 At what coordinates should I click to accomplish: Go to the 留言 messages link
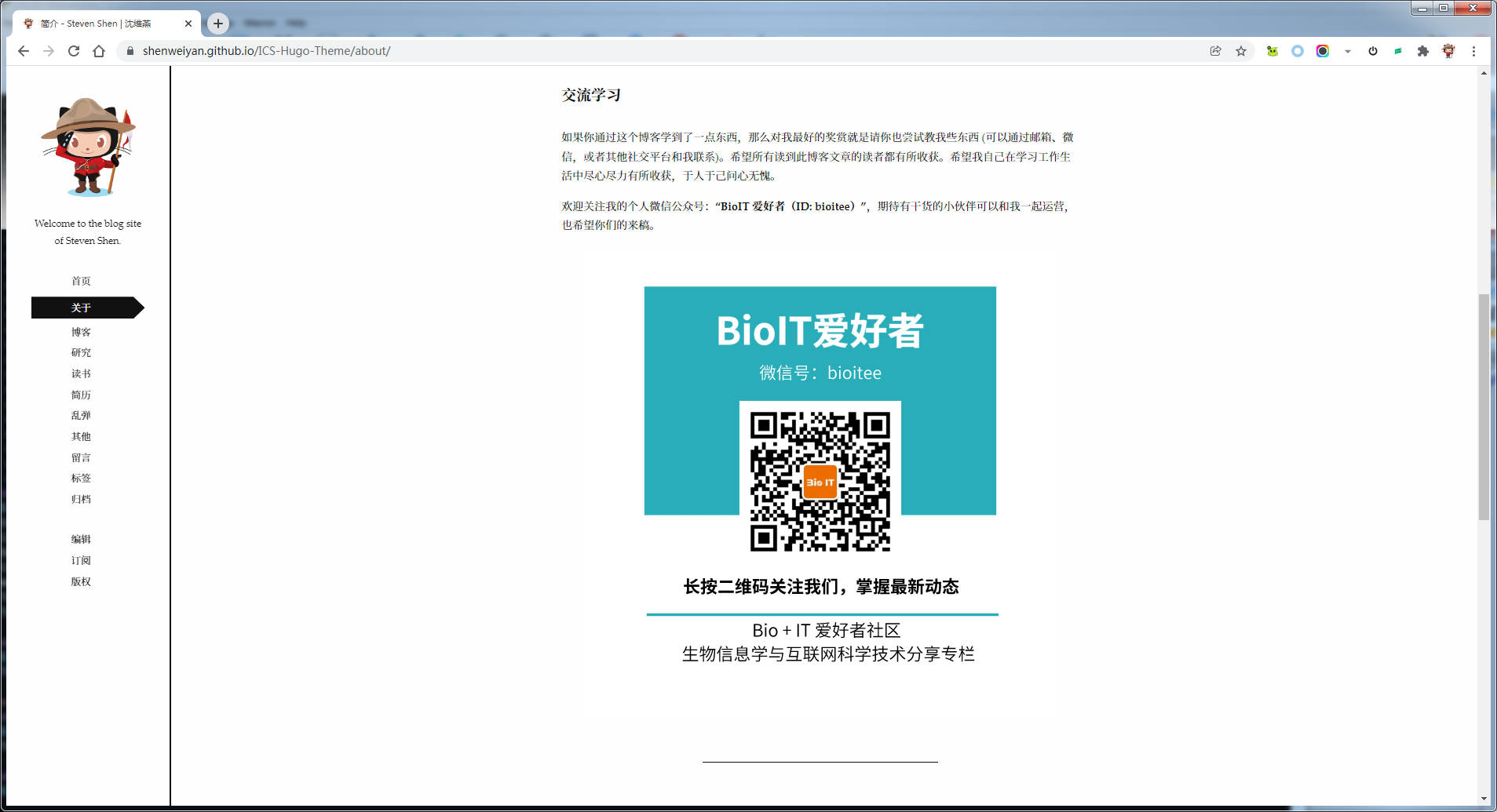[81, 457]
